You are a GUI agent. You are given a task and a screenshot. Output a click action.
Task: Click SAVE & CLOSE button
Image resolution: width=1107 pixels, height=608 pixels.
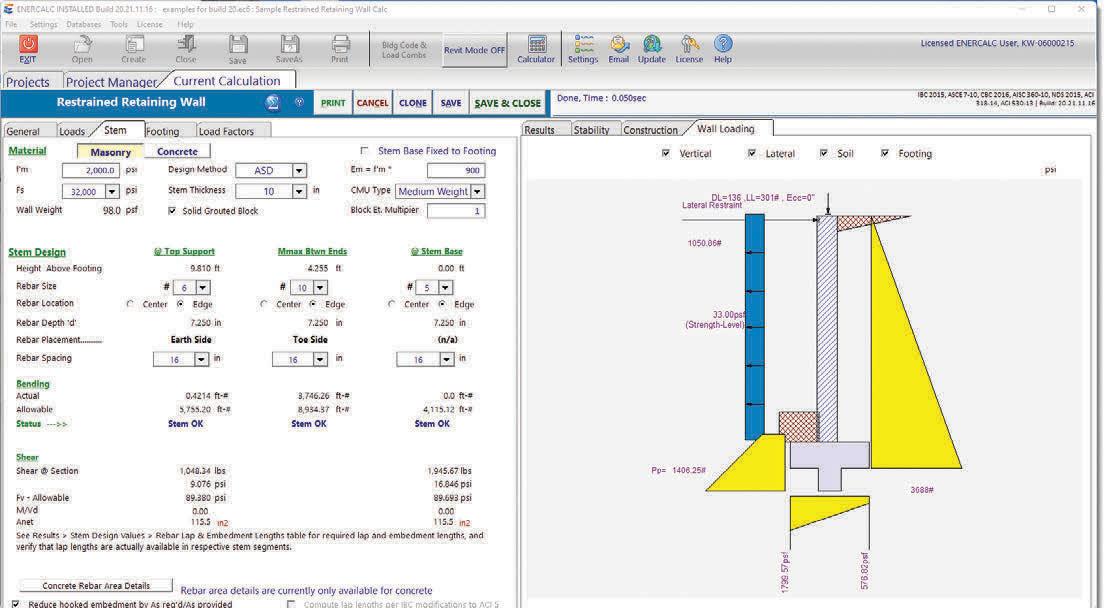click(508, 103)
